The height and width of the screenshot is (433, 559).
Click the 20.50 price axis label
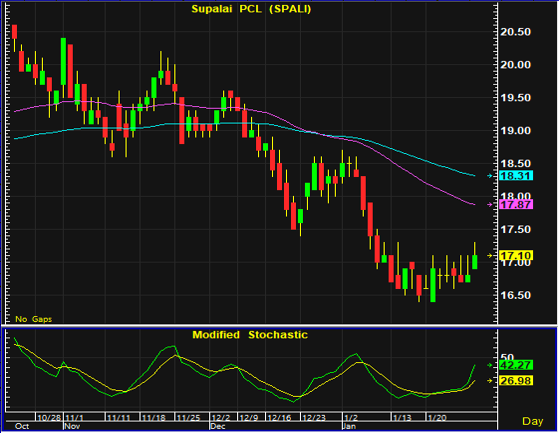[x=516, y=32]
